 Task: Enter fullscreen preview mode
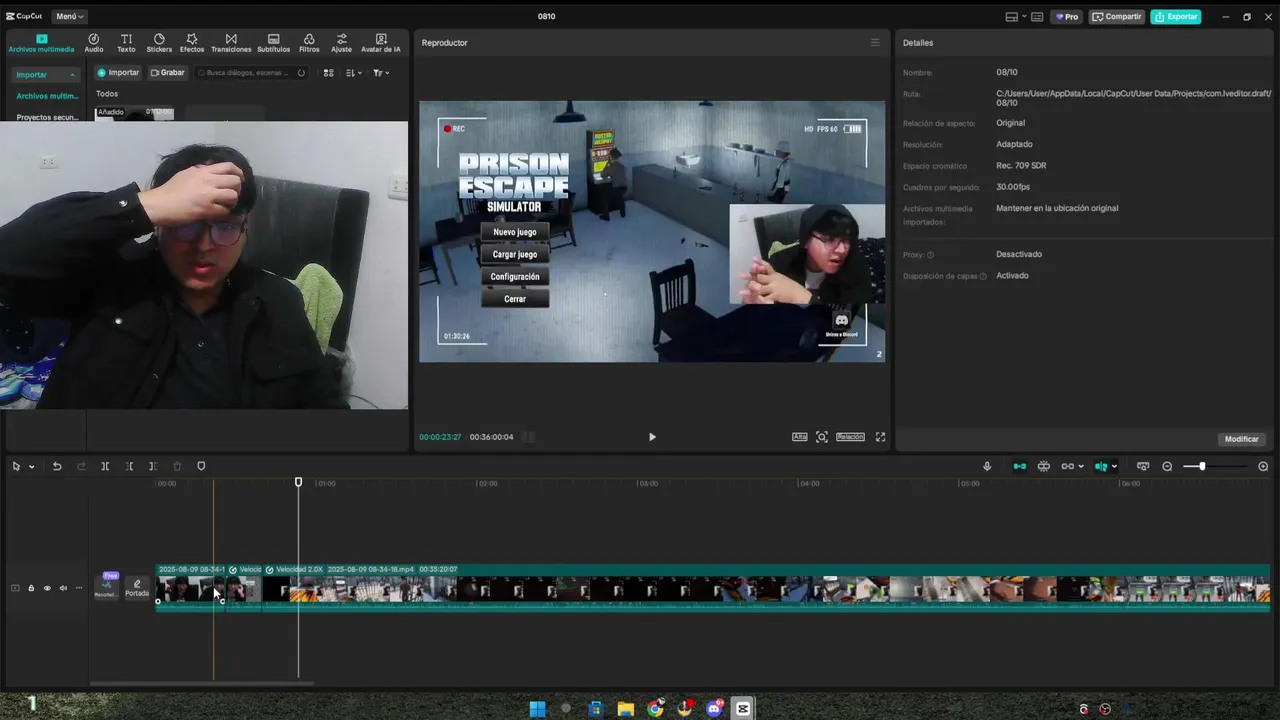[880, 437]
